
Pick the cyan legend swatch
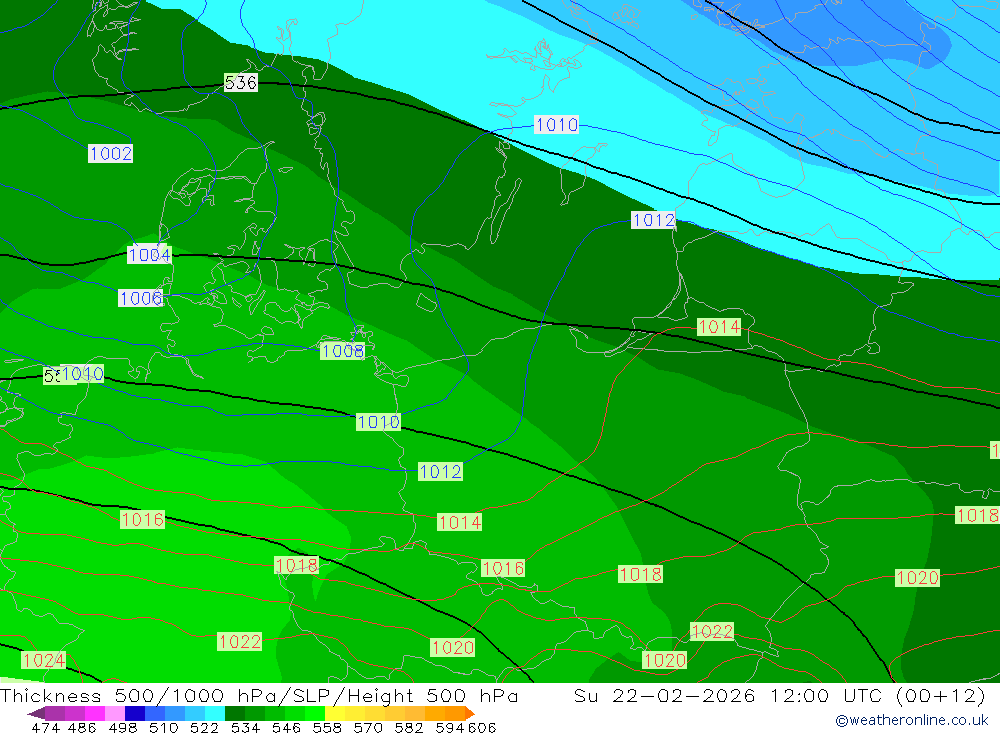tap(215, 713)
